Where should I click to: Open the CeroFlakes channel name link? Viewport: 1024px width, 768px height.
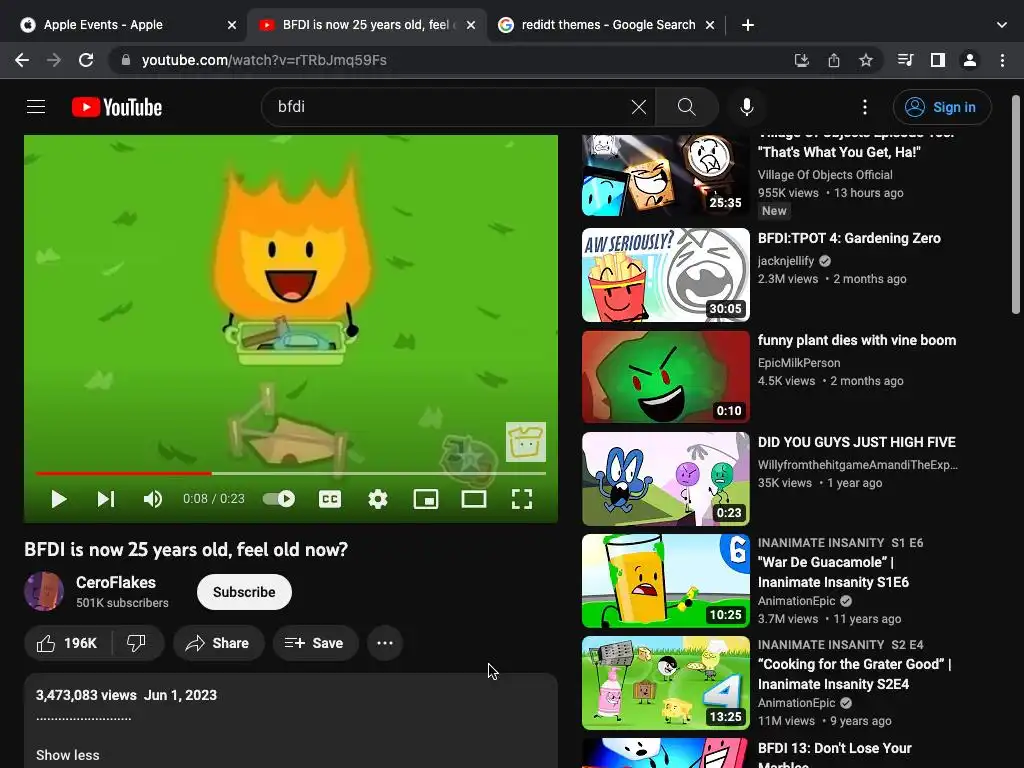pos(116,583)
